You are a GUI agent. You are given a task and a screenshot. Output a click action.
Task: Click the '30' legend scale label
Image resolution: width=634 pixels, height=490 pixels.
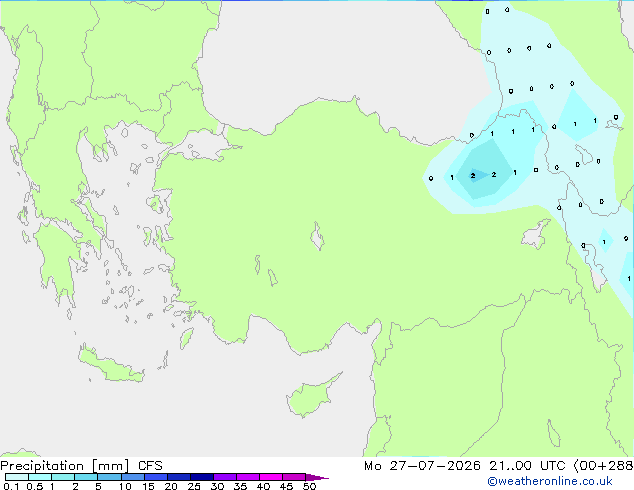[x=217, y=486]
